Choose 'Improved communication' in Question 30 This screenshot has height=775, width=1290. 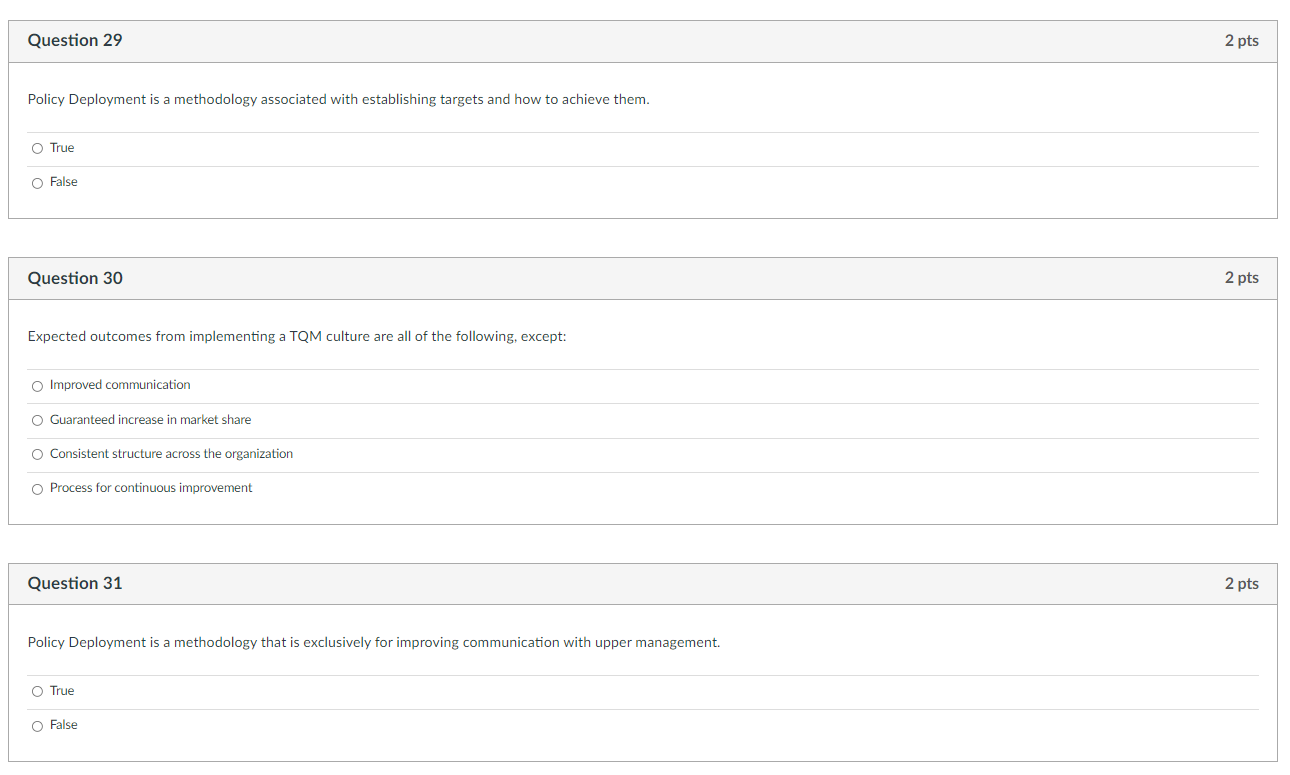click(37, 386)
